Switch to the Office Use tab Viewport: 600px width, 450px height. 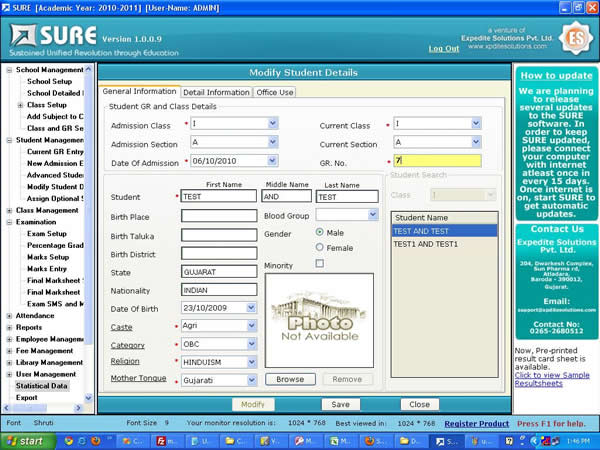[275, 92]
